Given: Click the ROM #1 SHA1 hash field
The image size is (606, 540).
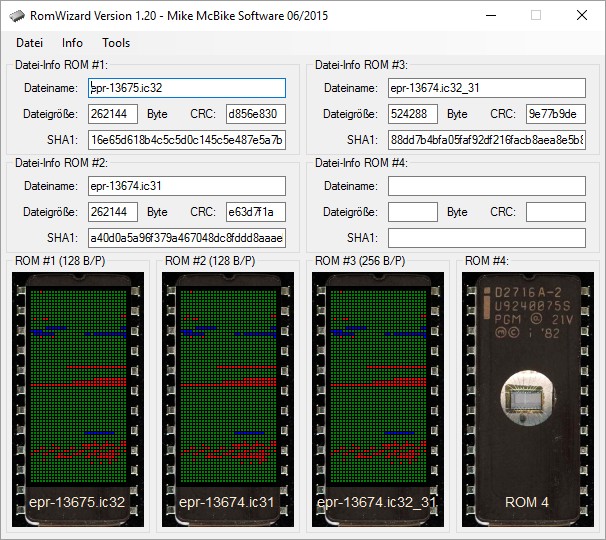Looking at the screenshot, I should tap(187, 139).
